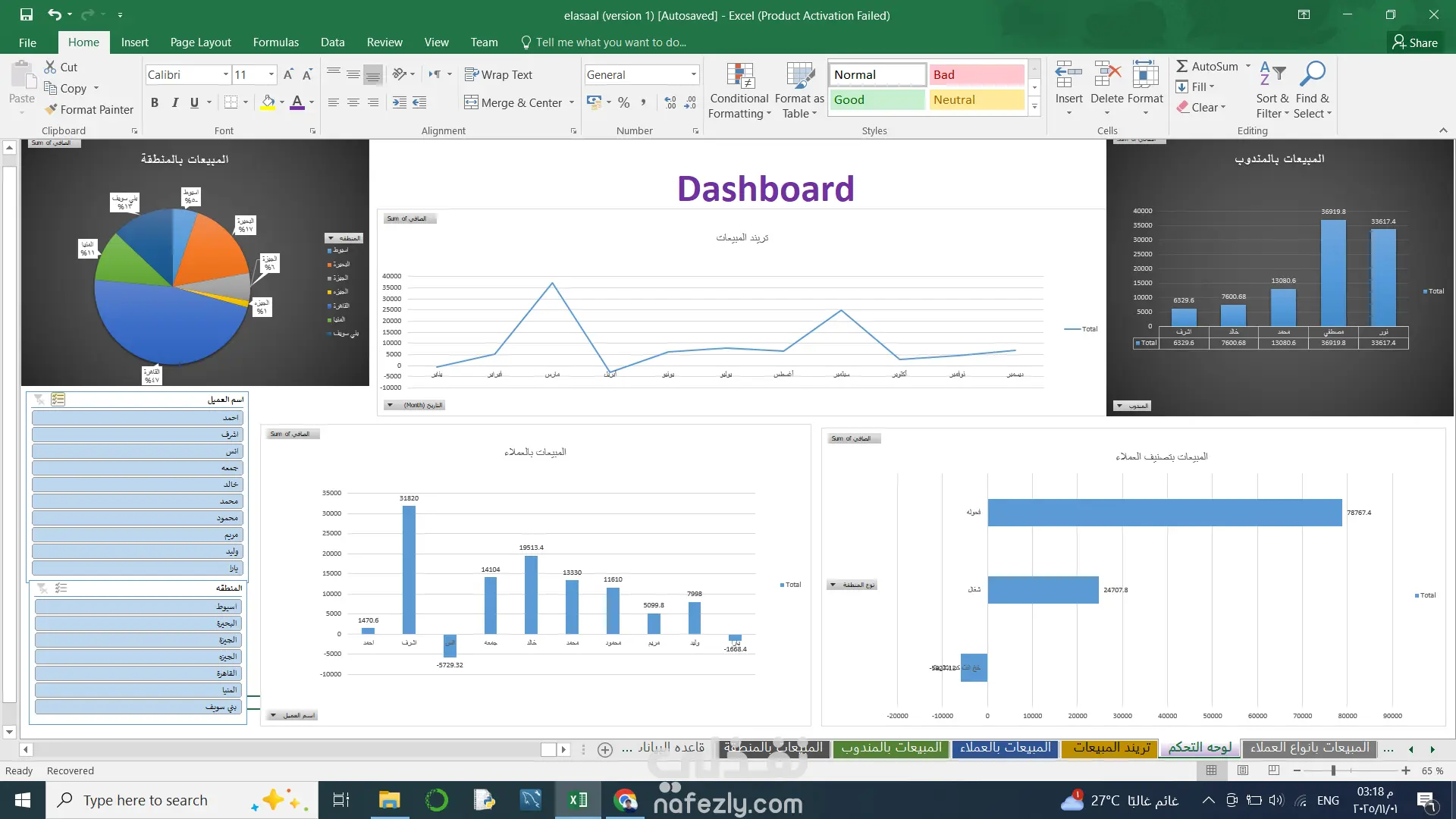Open the Month filter on trend chart
This screenshot has height=819, width=1456.
click(390, 405)
